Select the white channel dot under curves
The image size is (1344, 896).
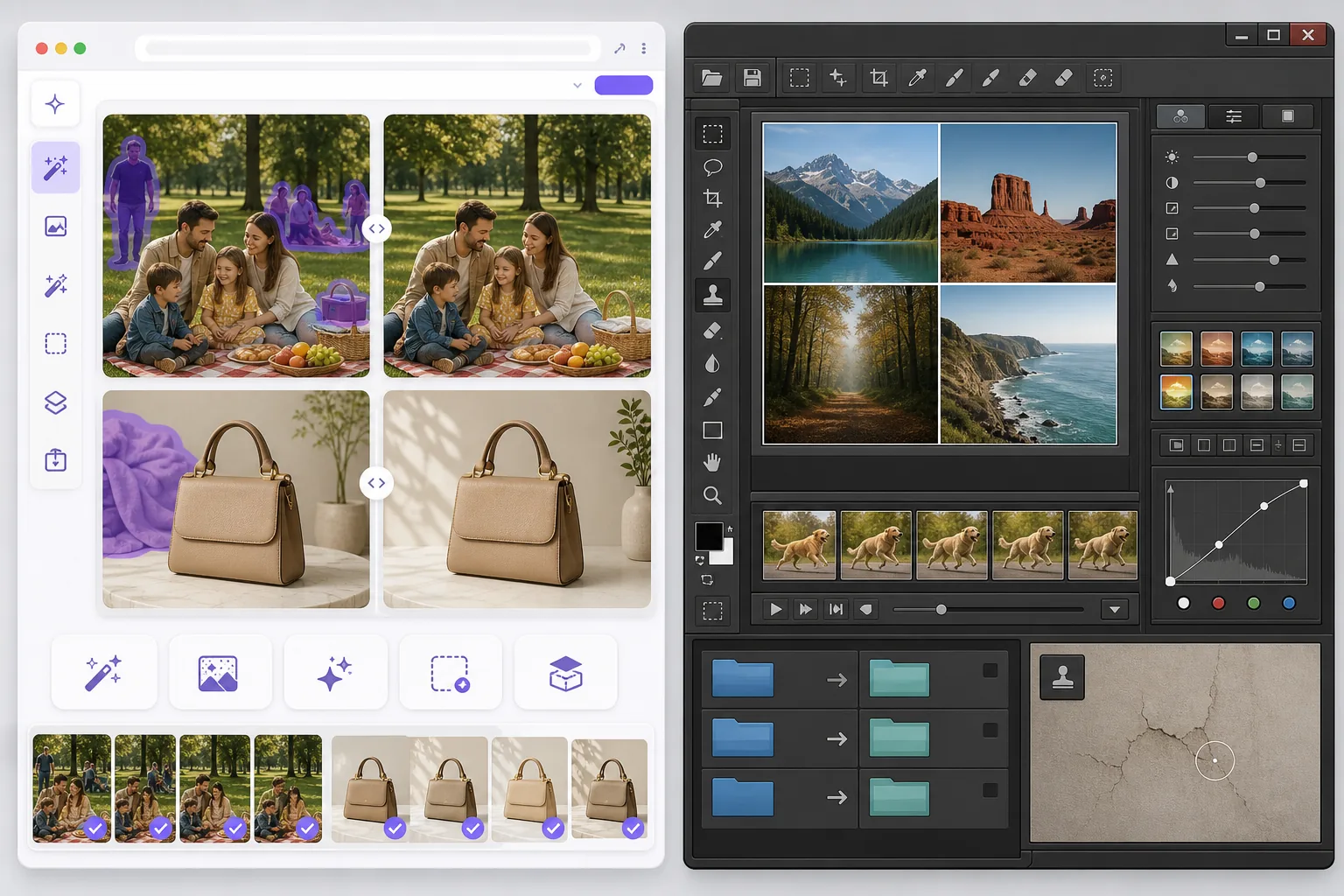(x=1184, y=603)
